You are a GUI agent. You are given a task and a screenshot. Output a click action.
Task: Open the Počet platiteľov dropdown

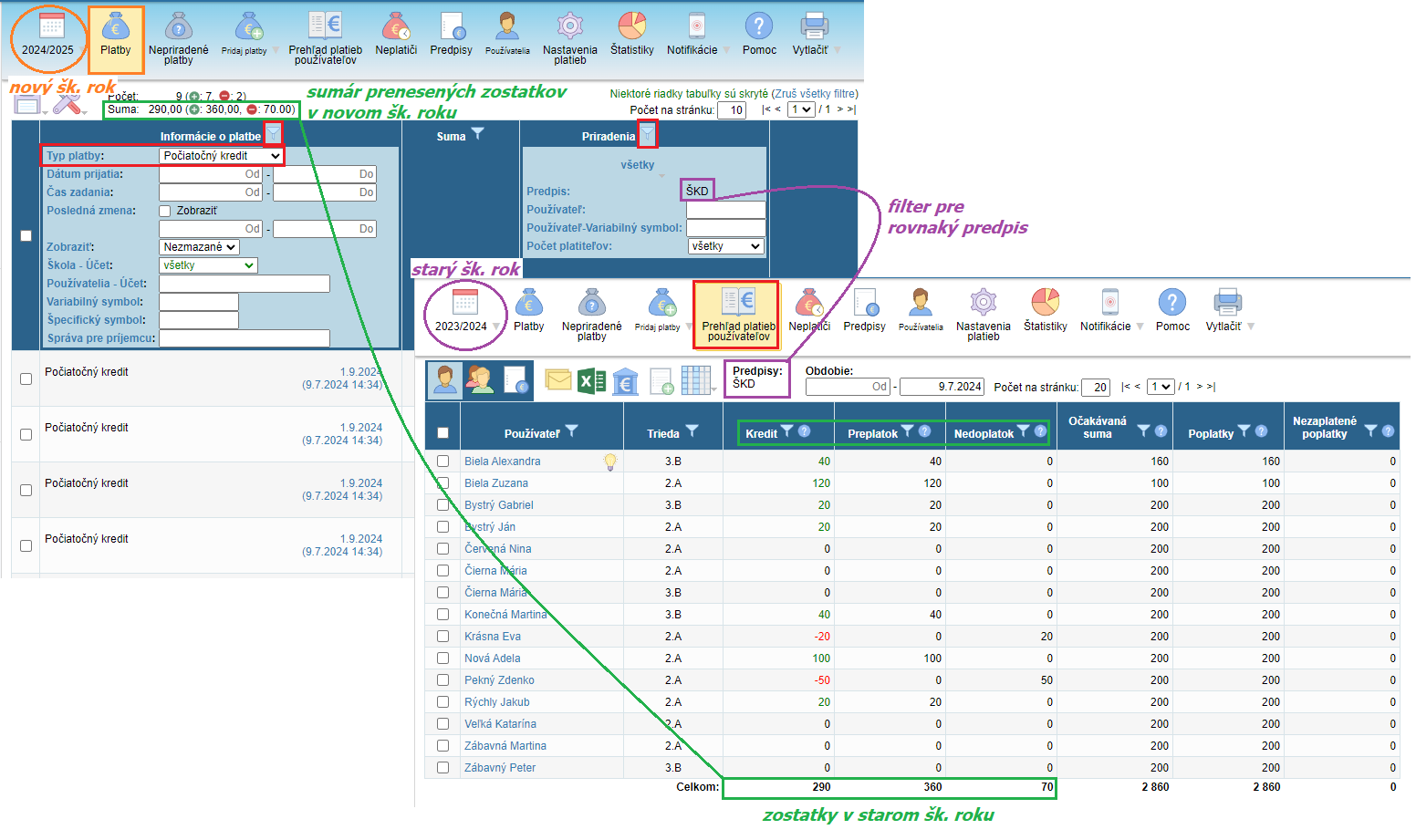click(x=725, y=246)
